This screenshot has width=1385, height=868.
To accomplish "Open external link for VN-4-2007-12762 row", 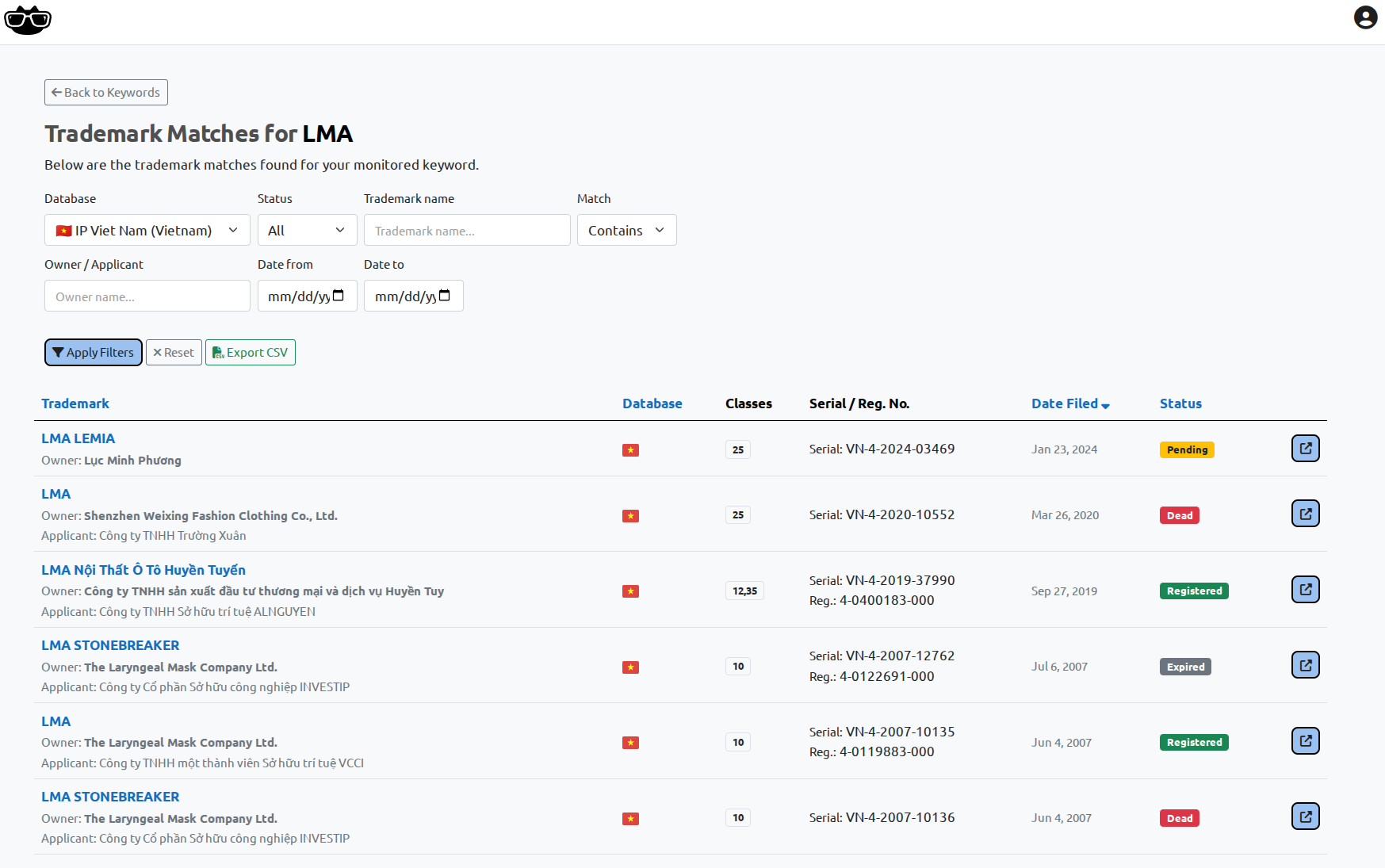I will coord(1305,665).
